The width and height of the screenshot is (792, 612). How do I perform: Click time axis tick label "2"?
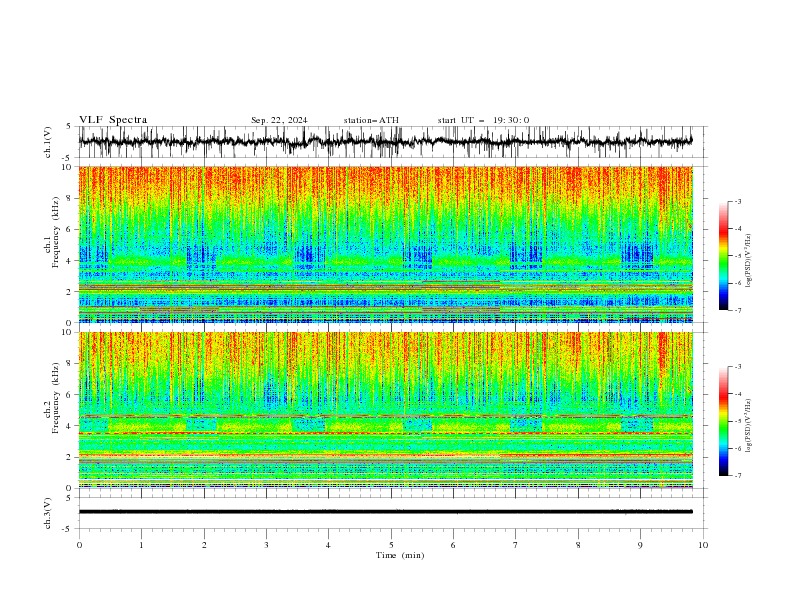click(x=204, y=545)
